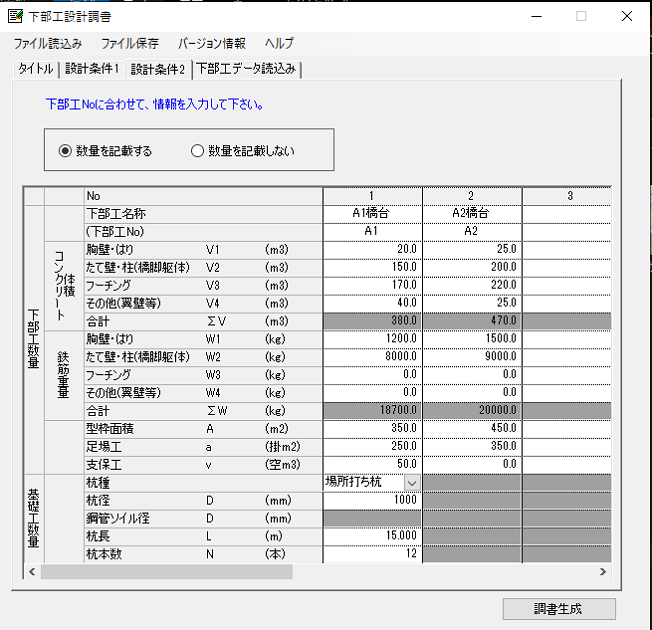Switch to the 下部工データ読込み tab
The height and width of the screenshot is (630, 652).
point(246,69)
